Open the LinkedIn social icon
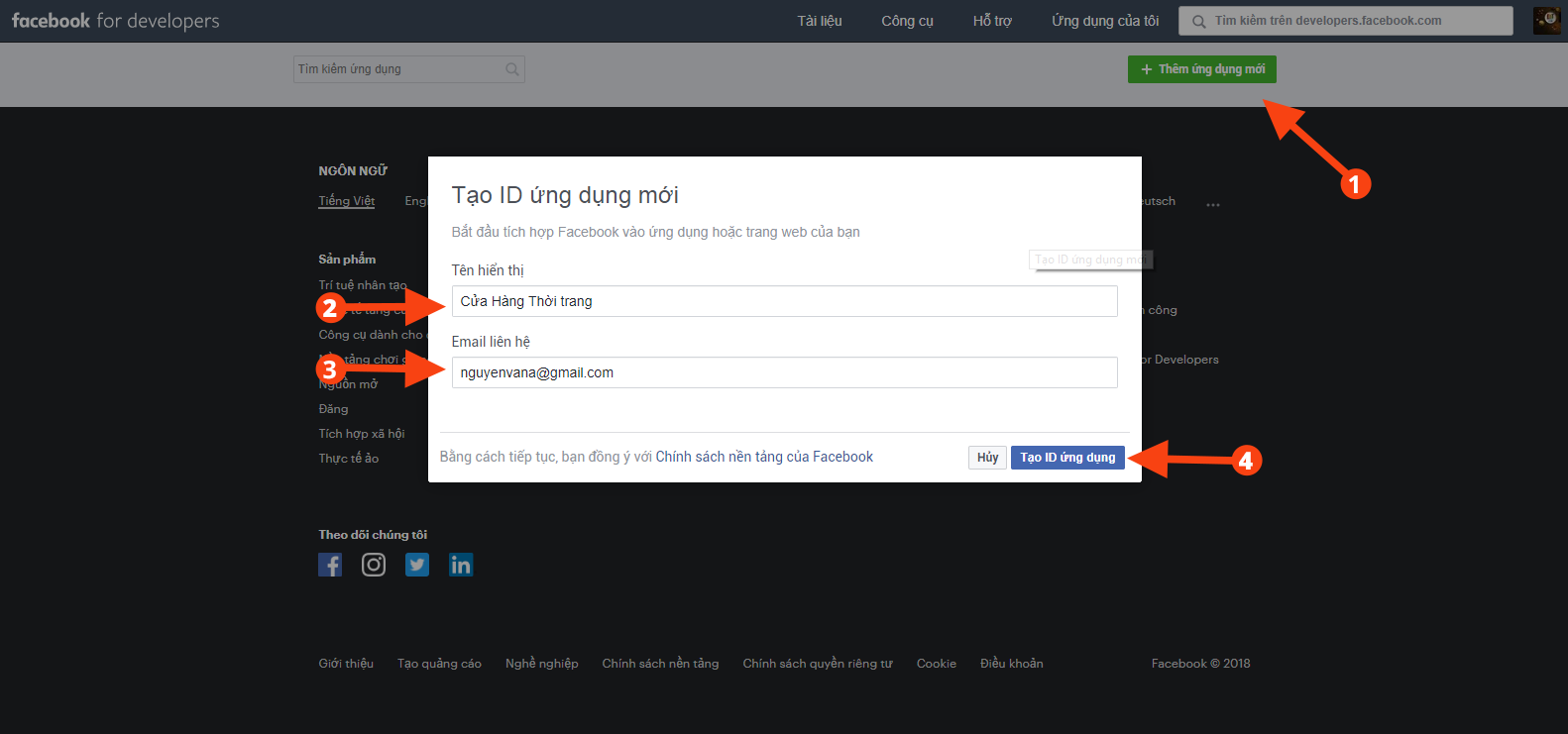Screen dimensions: 1568x734 (x=461, y=565)
